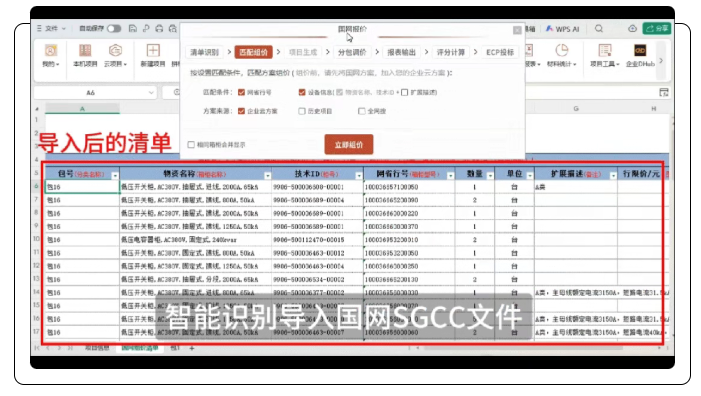Expand the A6 name box dropdown

[151, 93]
